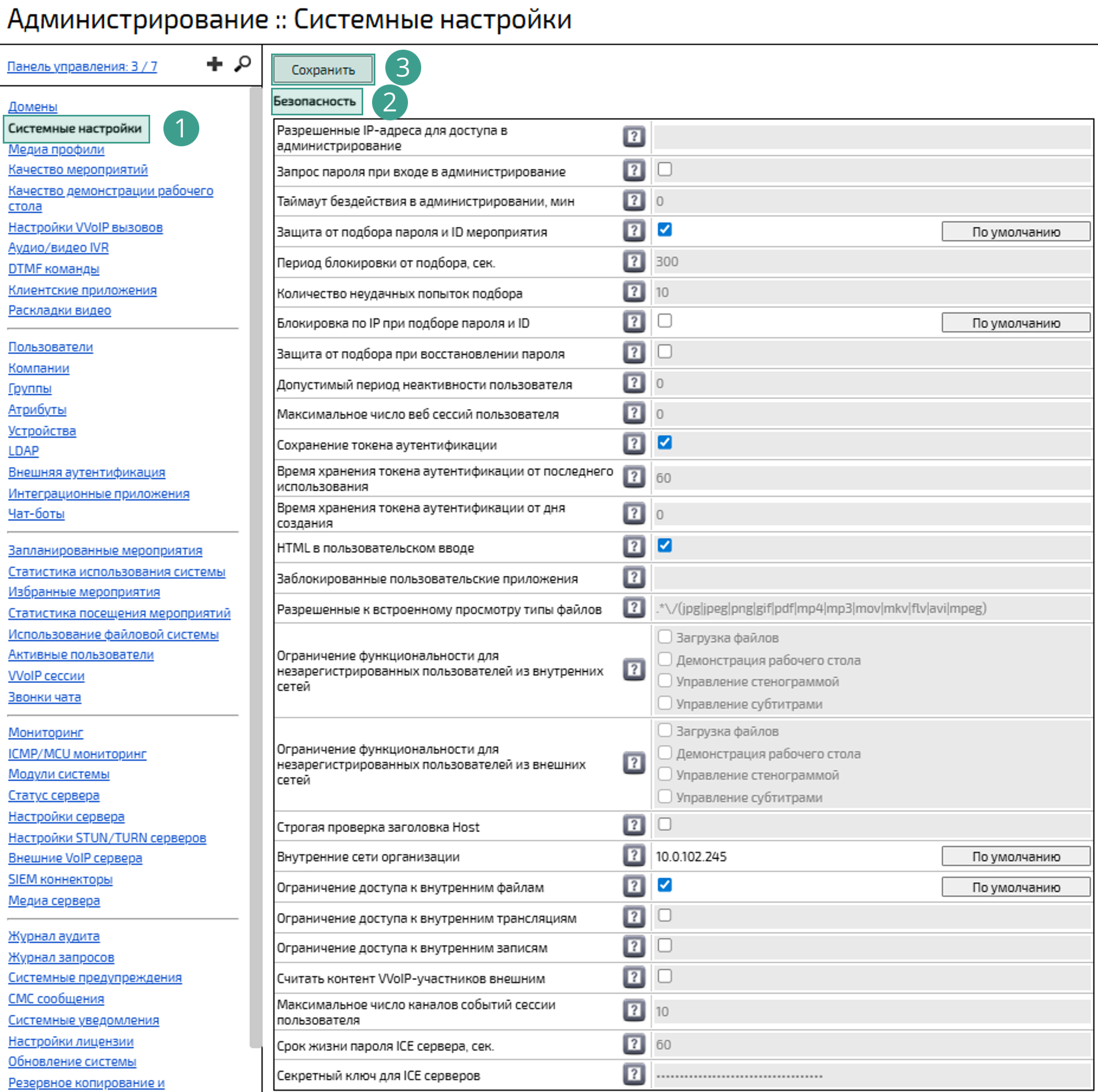Image resolution: width=1098 pixels, height=1092 pixels.
Task: Open the Безопасность settings tab
Action: pyautogui.click(x=316, y=101)
